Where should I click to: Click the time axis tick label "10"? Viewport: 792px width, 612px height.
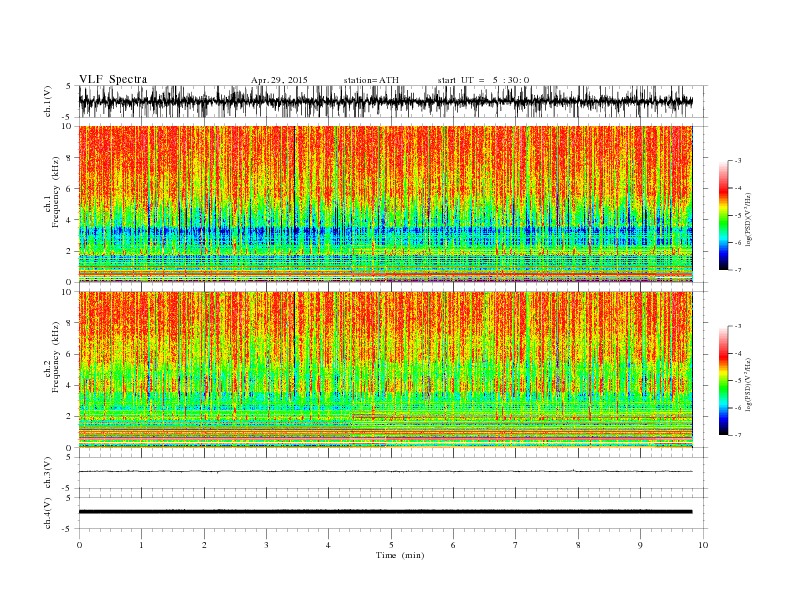(x=703, y=545)
